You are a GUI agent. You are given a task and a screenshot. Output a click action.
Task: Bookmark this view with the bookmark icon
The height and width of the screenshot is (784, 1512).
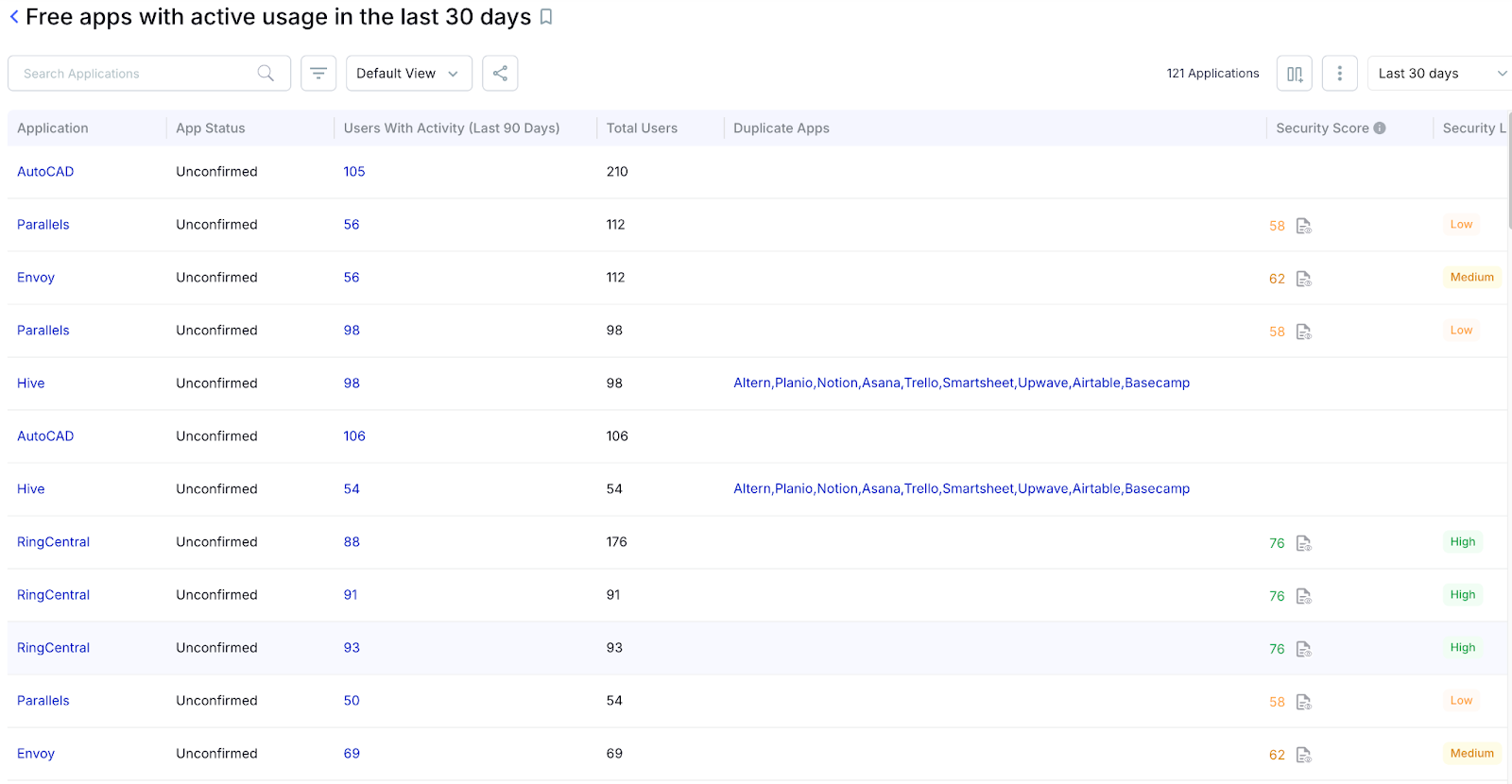click(x=546, y=17)
